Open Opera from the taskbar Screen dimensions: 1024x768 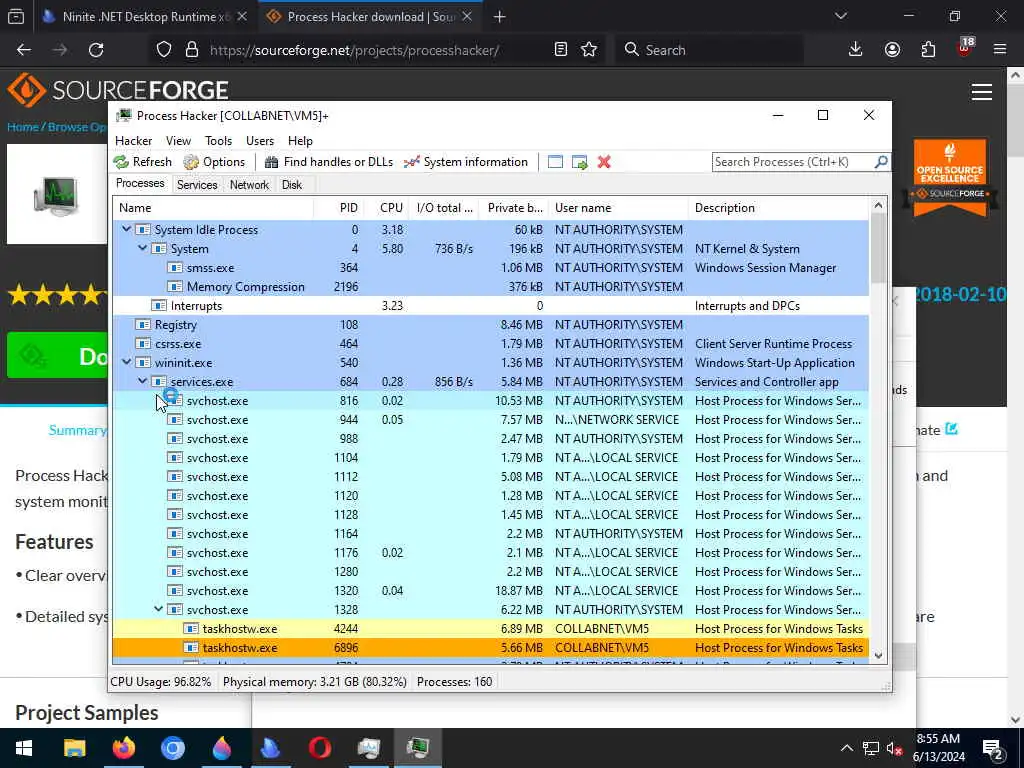319,748
